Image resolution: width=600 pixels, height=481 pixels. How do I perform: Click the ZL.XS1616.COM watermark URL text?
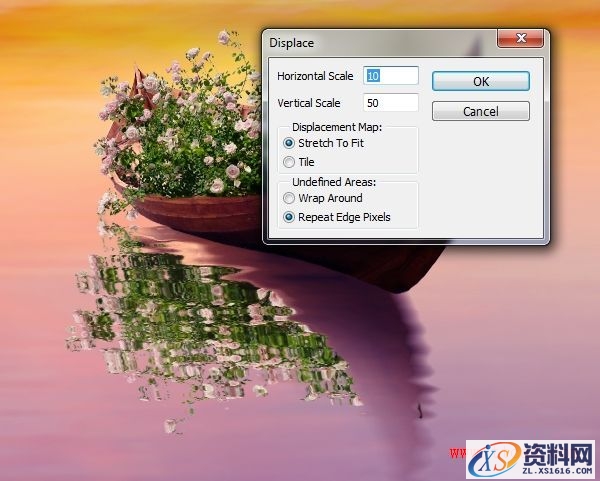(x=555, y=469)
